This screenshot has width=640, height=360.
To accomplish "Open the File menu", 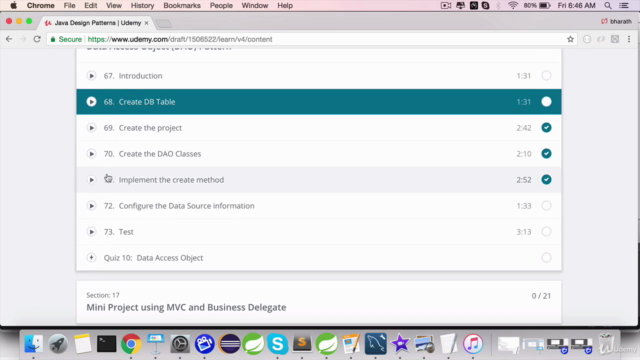I will click(69, 6).
